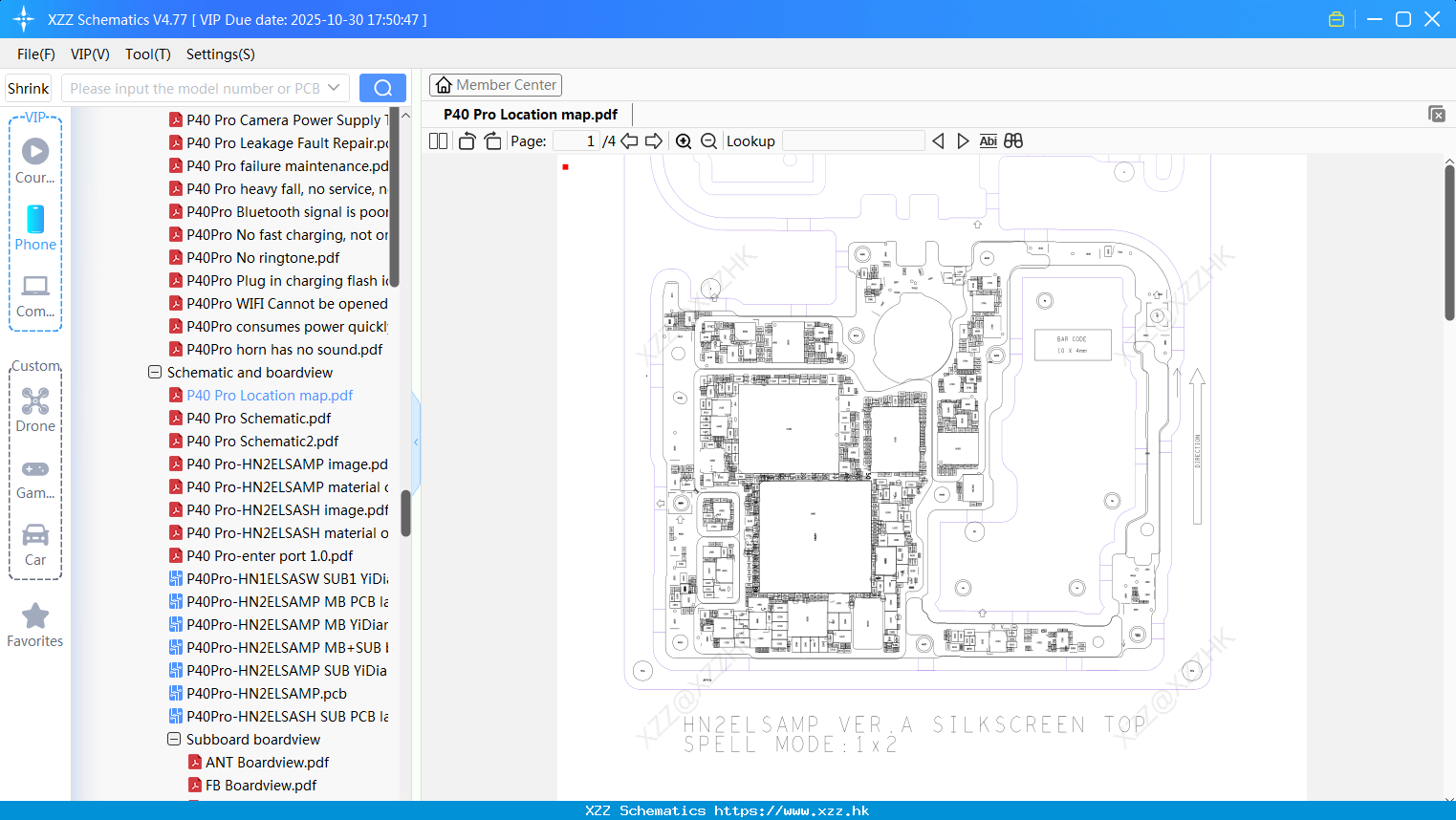Open the File(F) menu
1456x820 pixels.
click(36, 54)
